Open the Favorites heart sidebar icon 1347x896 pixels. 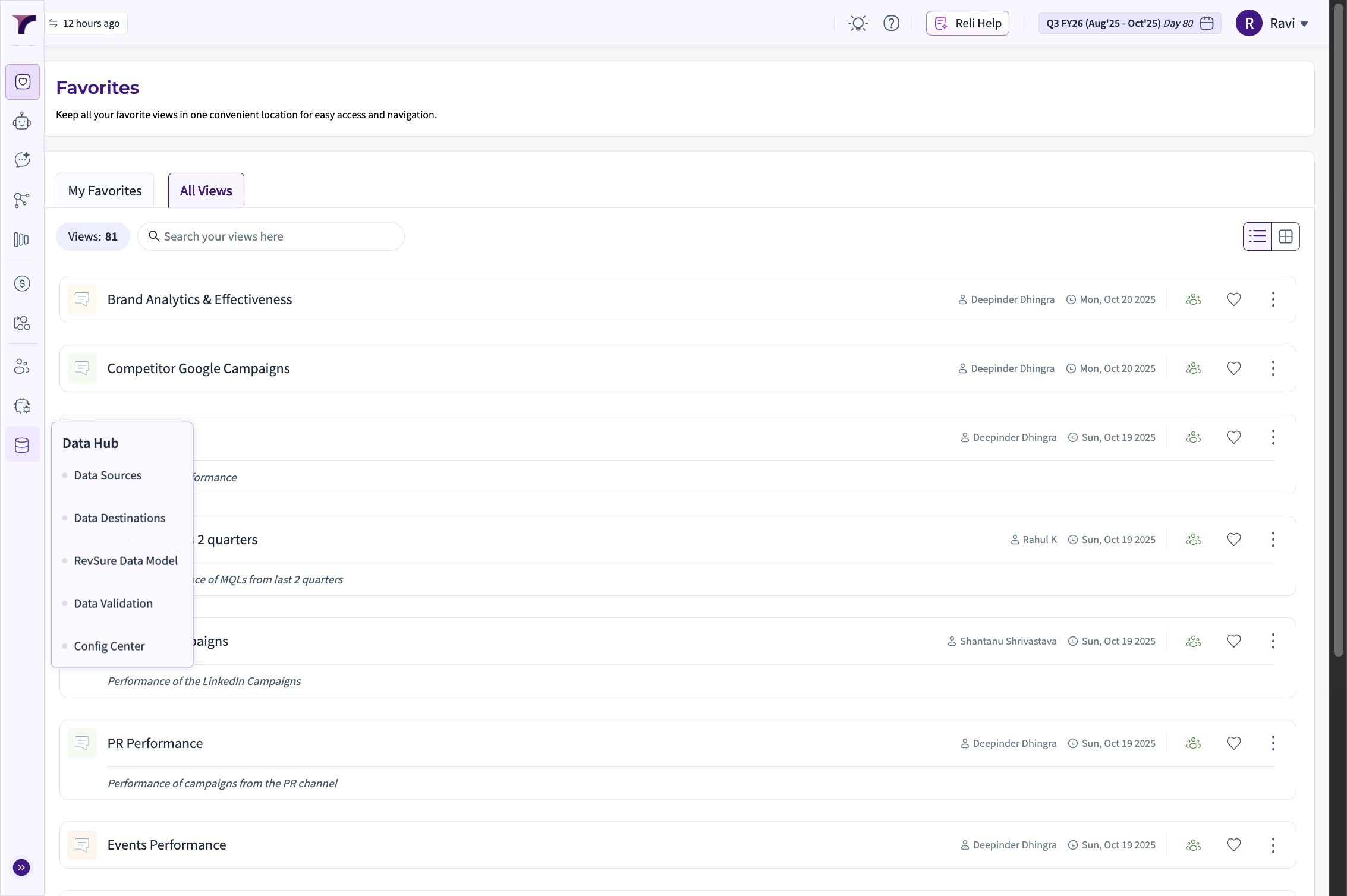coord(23,82)
